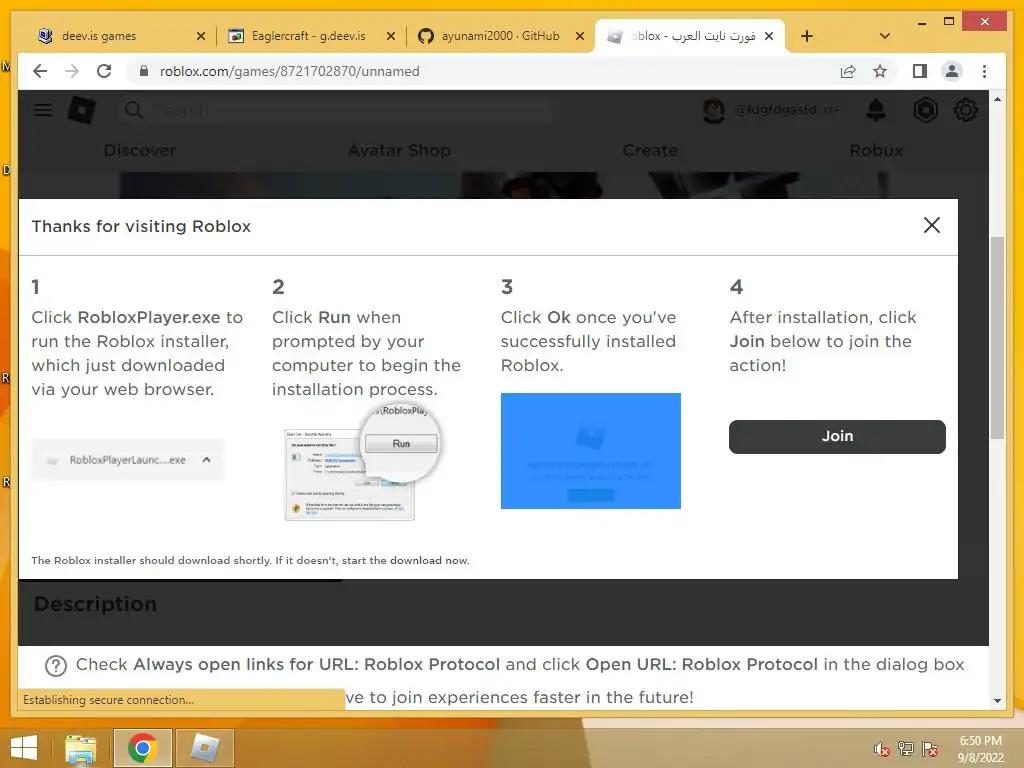
Task: Click the Join button
Action: click(x=837, y=436)
